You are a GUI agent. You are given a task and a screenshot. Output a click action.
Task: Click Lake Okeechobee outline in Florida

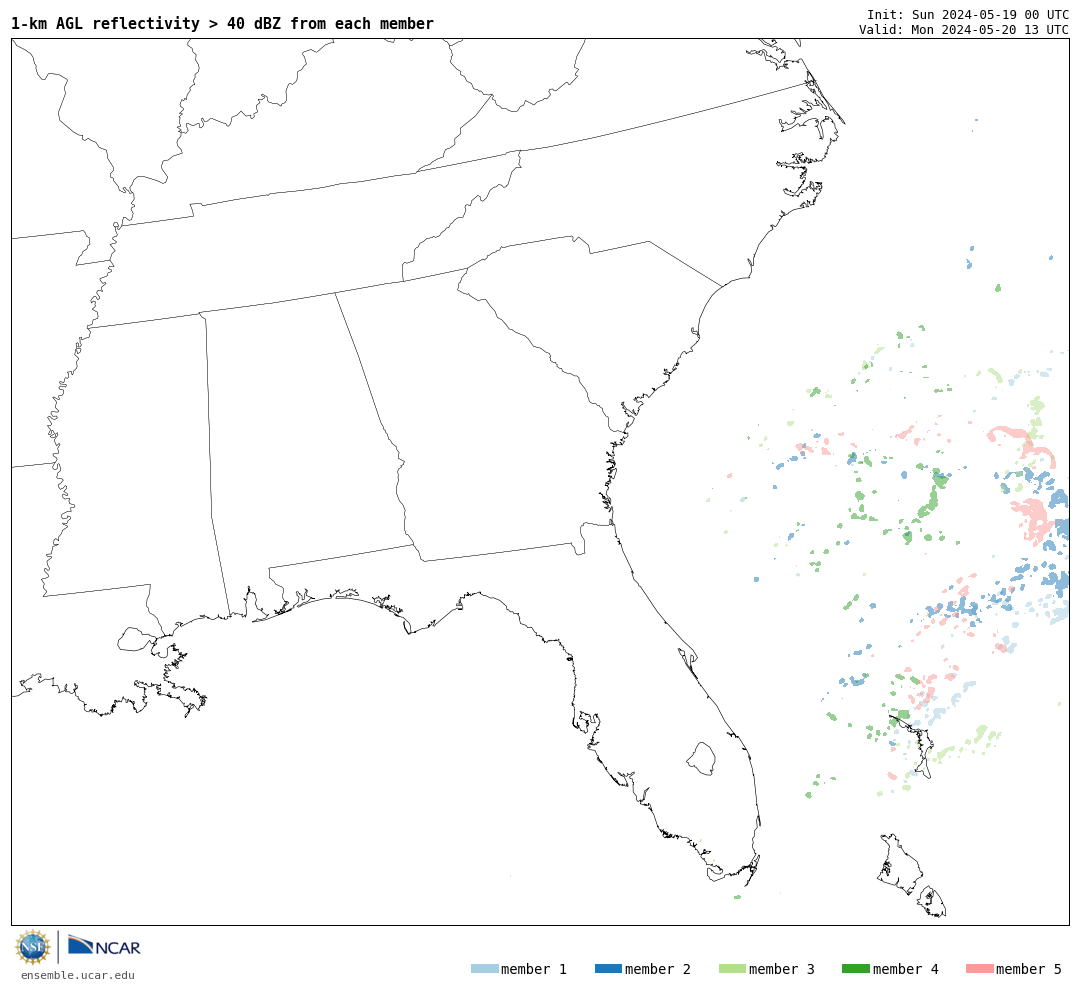click(701, 759)
